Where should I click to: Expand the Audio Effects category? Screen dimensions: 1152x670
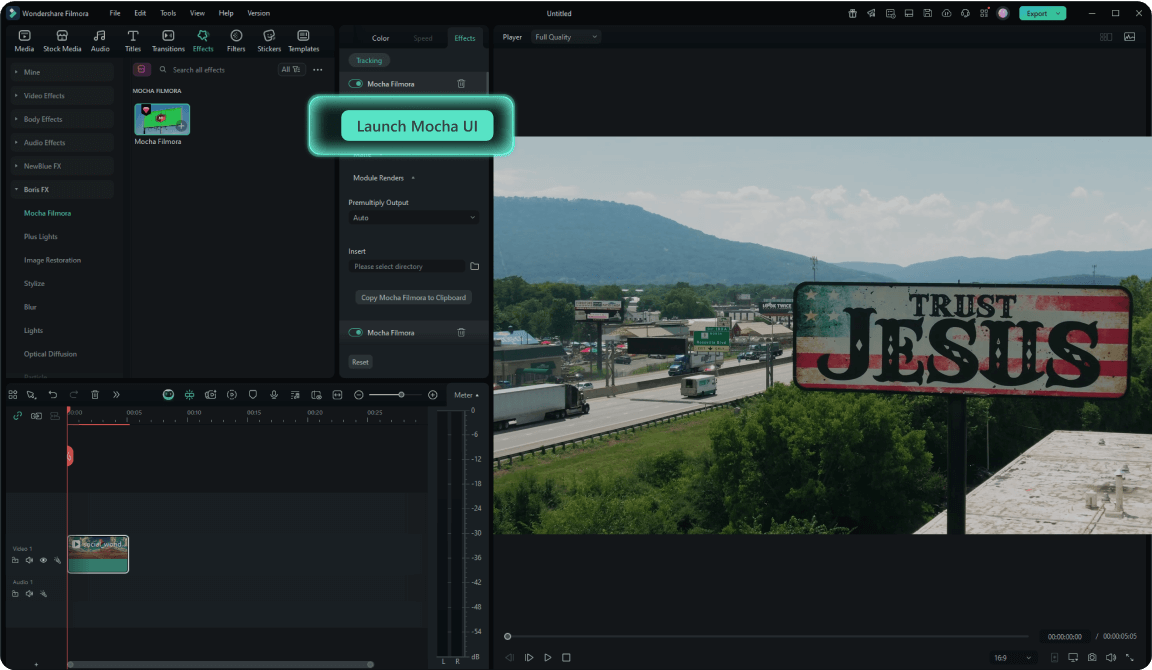[62, 143]
